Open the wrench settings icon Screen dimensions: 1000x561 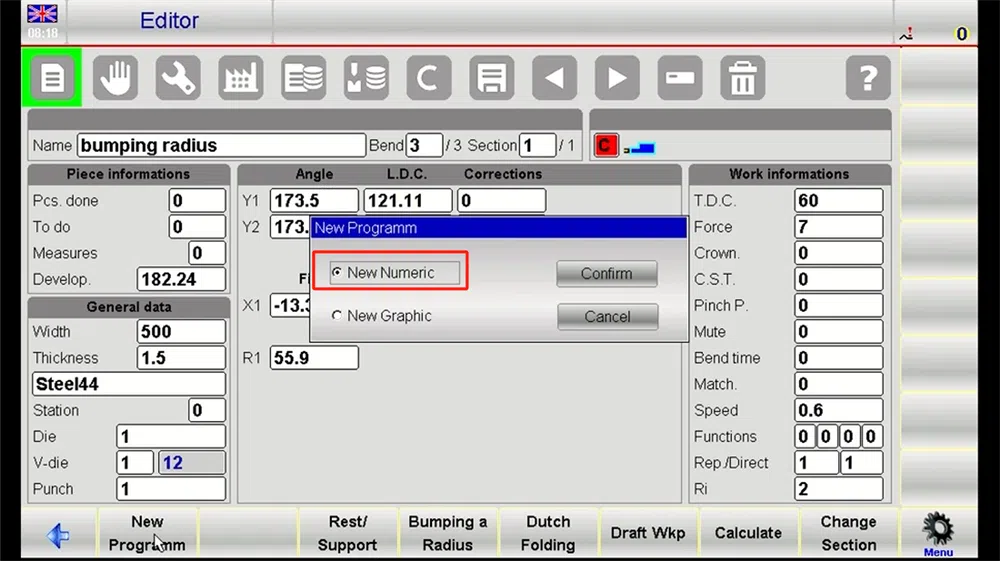click(x=178, y=78)
